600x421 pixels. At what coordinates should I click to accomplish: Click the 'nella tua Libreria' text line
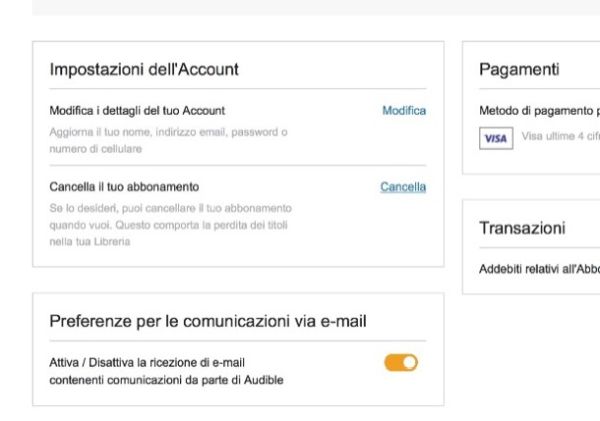coord(89,242)
